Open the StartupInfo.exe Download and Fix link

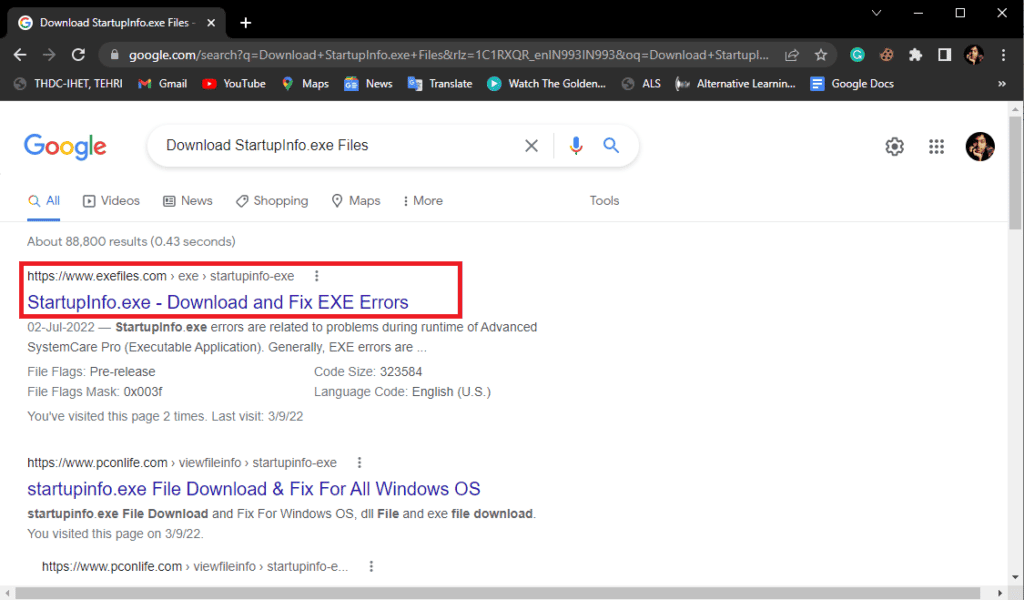(x=219, y=301)
